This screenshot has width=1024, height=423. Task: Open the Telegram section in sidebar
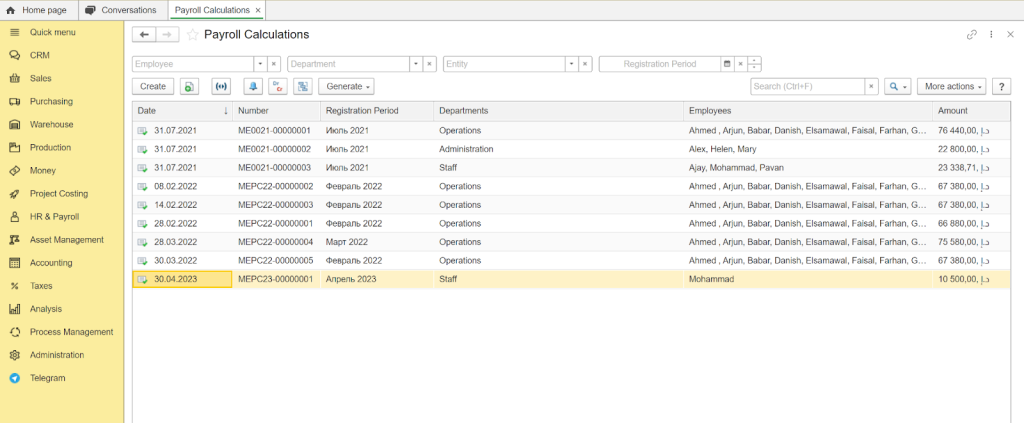pyautogui.click(x=47, y=378)
